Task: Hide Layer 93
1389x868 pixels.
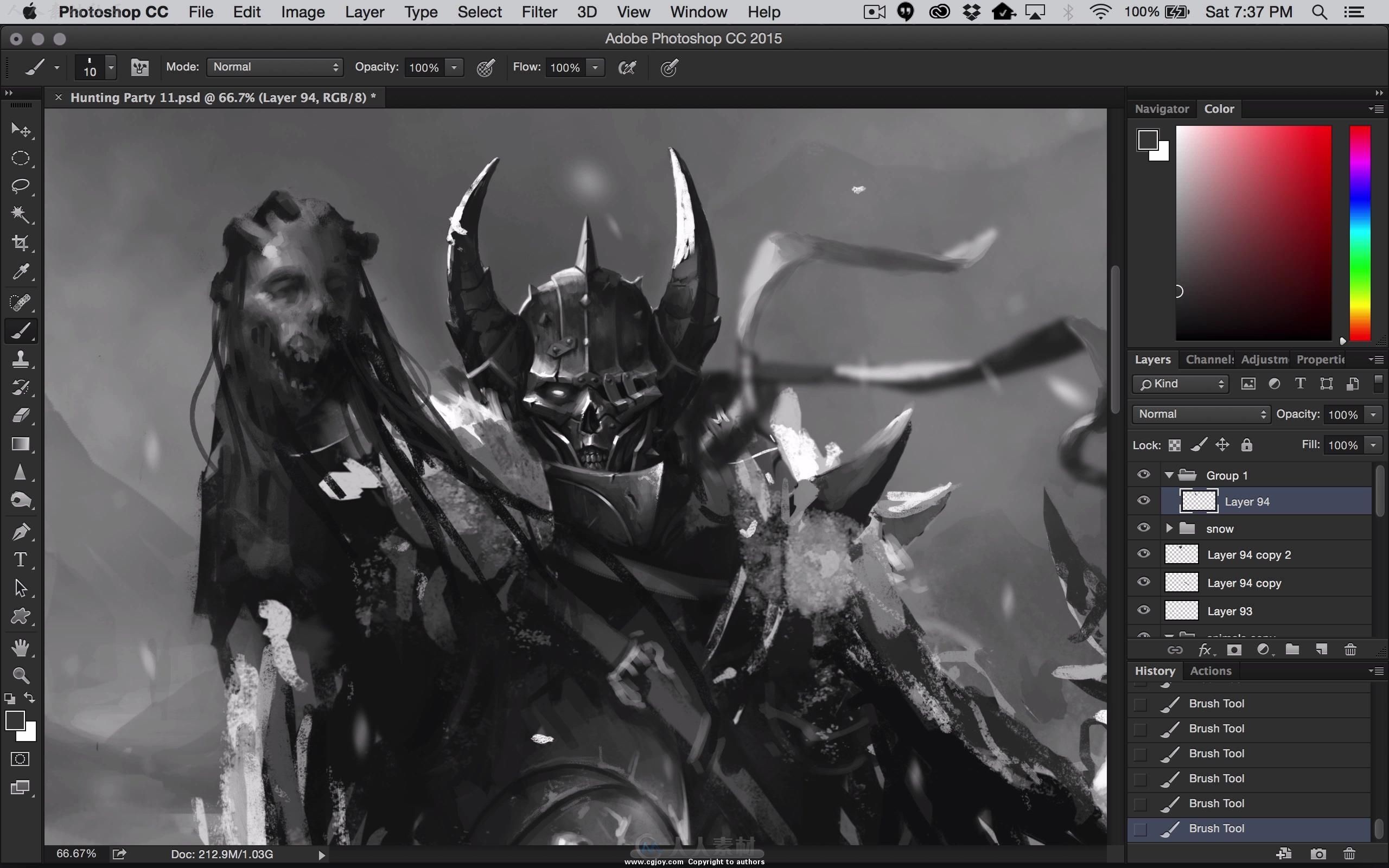Action: point(1143,610)
